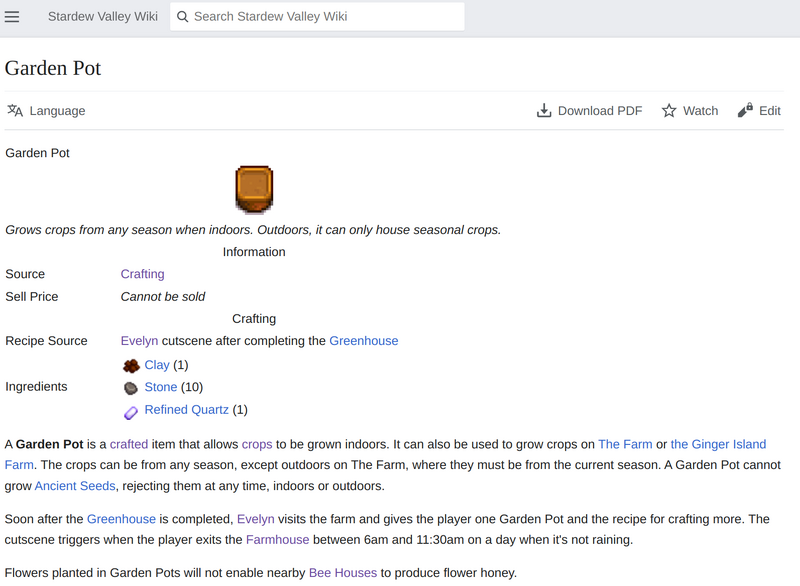Screen dimensions: 800x586
Task: Click the 'Information' infobox header
Action: [x=254, y=252]
